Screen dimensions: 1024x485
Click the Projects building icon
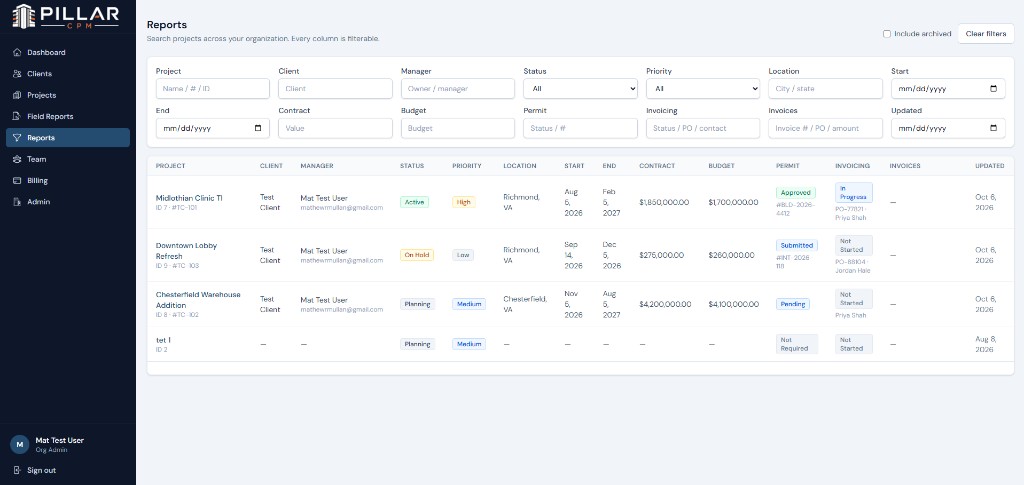click(x=17, y=95)
